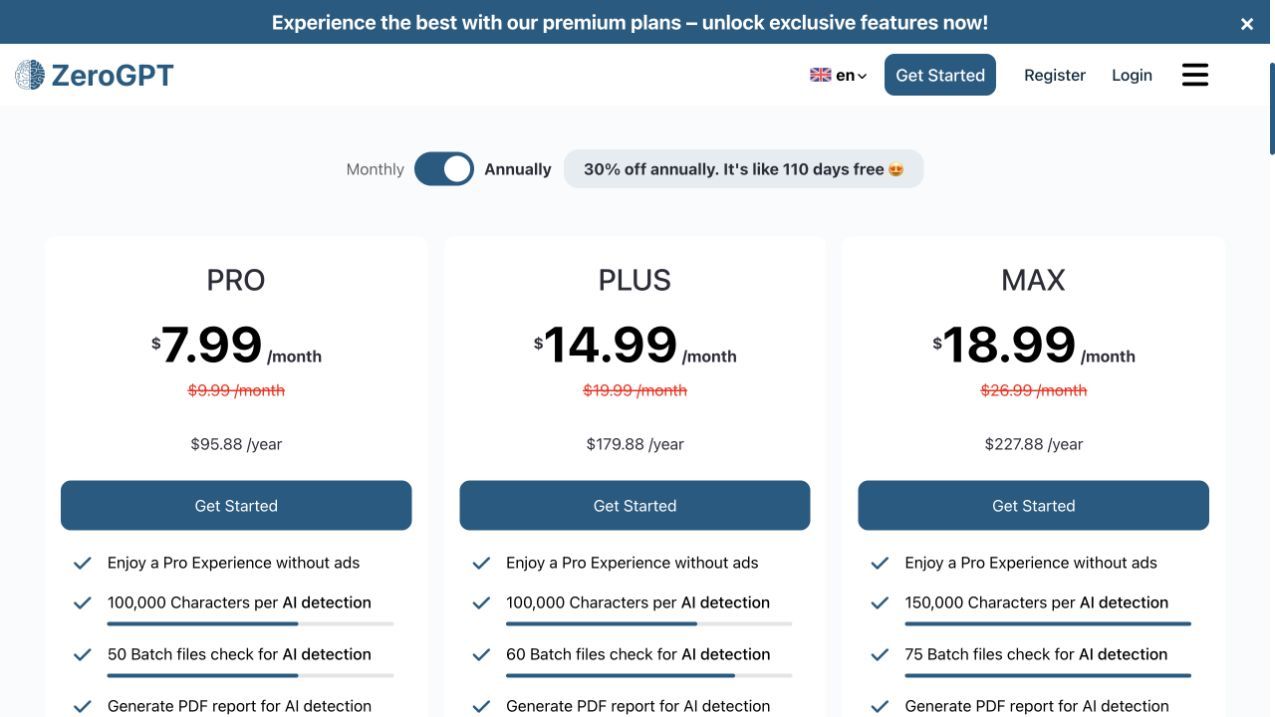1275x717 pixels.
Task: Click Get Started in the header
Action: pos(940,75)
